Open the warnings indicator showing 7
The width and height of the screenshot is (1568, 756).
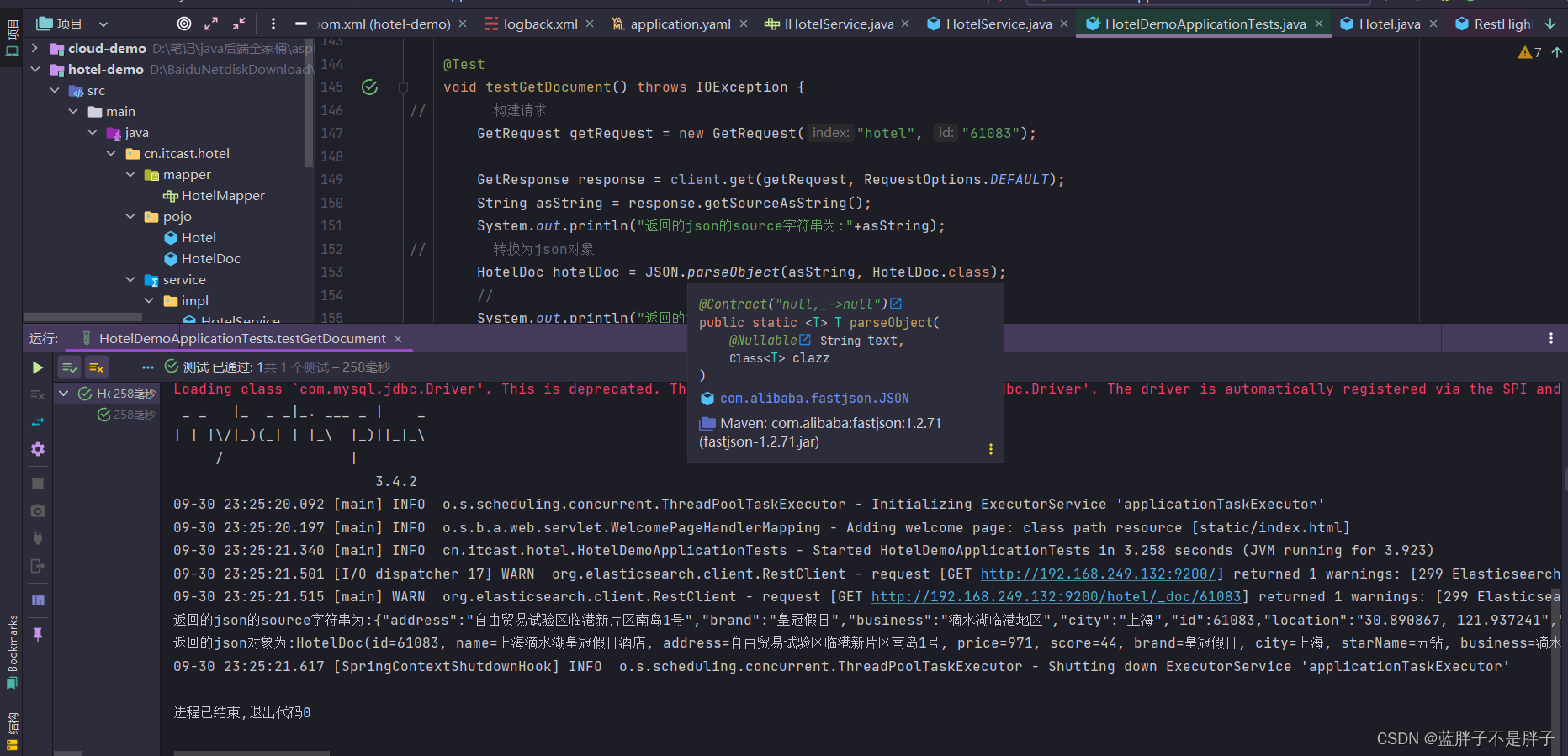coord(1529,53)
